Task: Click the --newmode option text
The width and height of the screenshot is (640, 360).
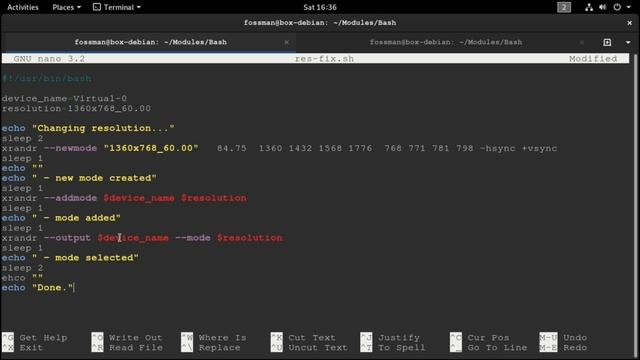Action: (x=70, y=148)
